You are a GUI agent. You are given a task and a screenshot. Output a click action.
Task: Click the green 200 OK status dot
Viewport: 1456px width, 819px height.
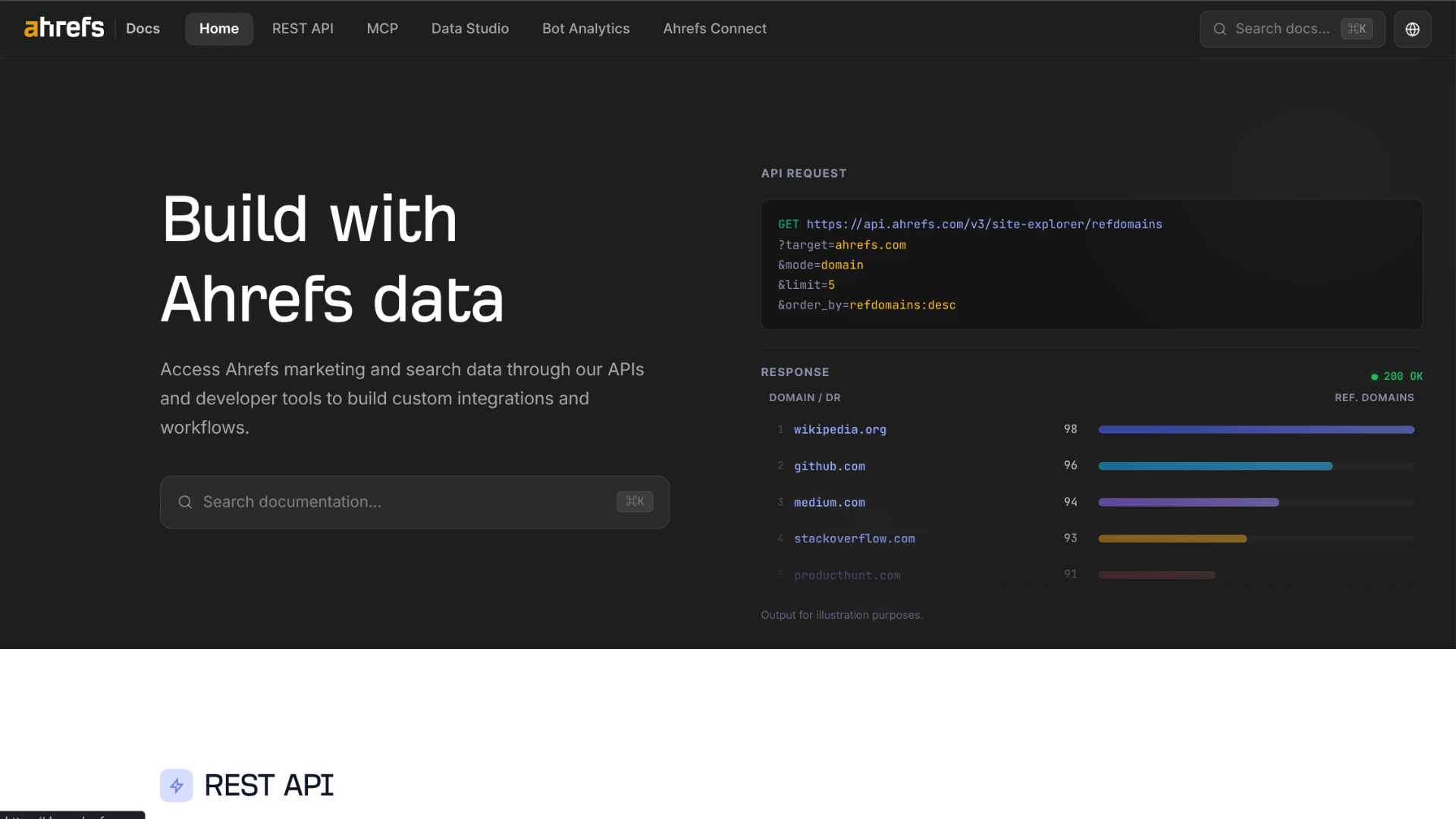(1374, 377)
